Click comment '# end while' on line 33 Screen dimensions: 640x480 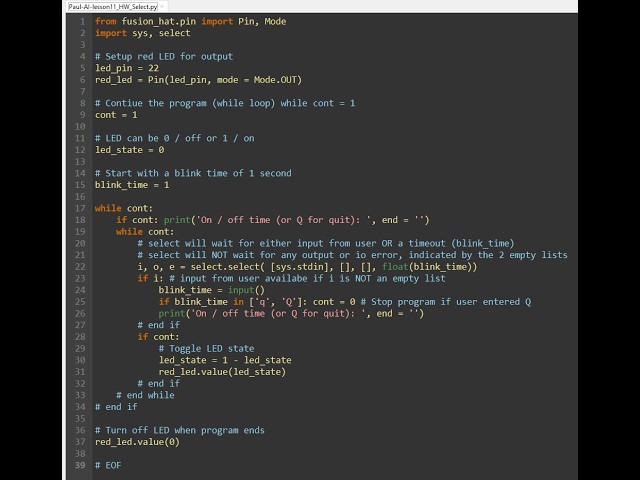[x=145, y=395]
